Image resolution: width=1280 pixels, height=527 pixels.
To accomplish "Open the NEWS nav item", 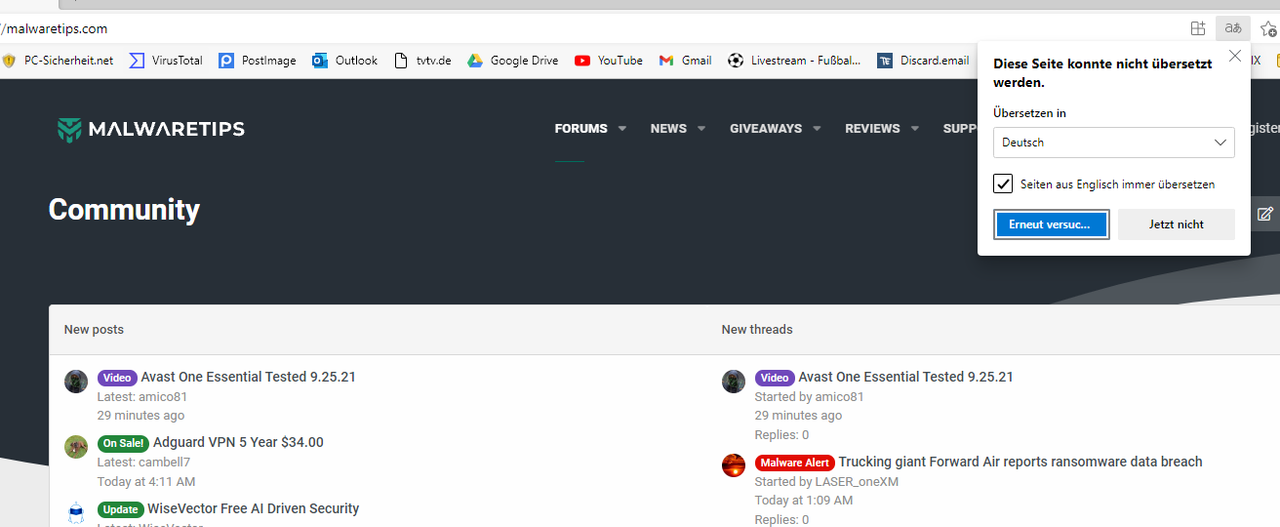I will click(668, 129).
